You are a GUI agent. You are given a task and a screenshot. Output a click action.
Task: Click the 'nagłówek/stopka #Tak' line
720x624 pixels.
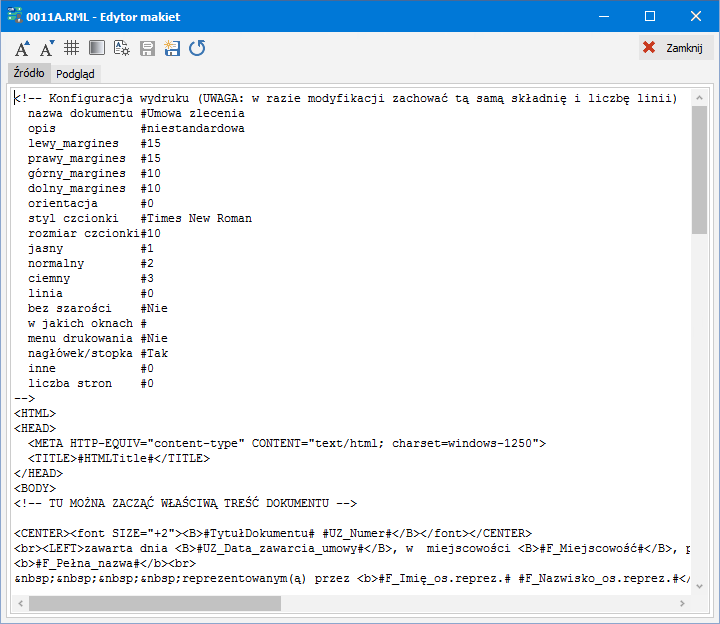98,353
